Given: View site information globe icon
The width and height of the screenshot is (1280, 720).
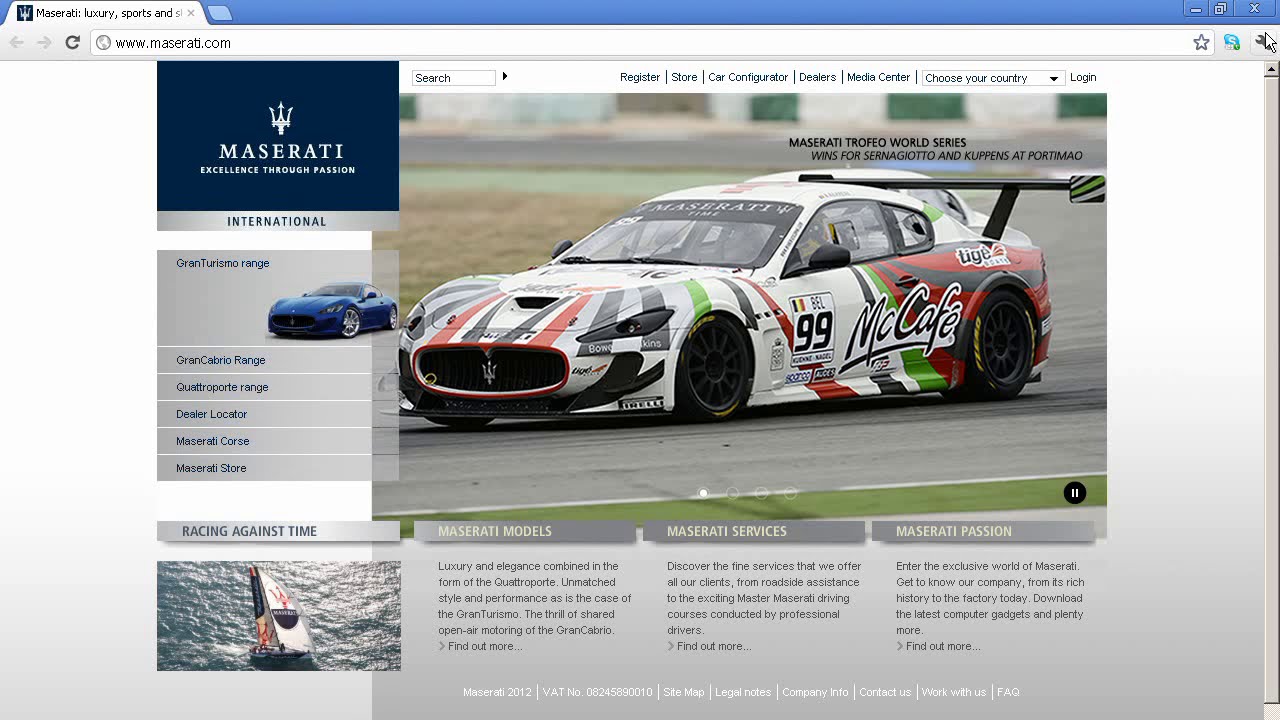Looking at the screenshot, I should coord(103,42).
